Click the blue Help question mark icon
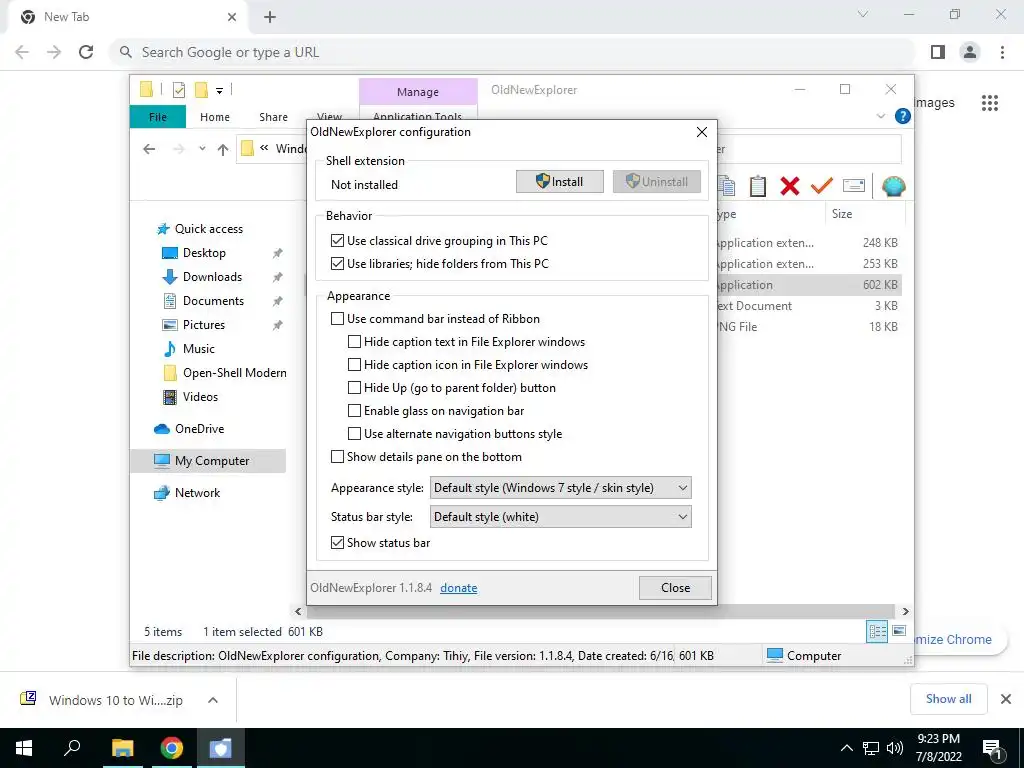The image size is (1024, 768). click(x=903, y=116)
